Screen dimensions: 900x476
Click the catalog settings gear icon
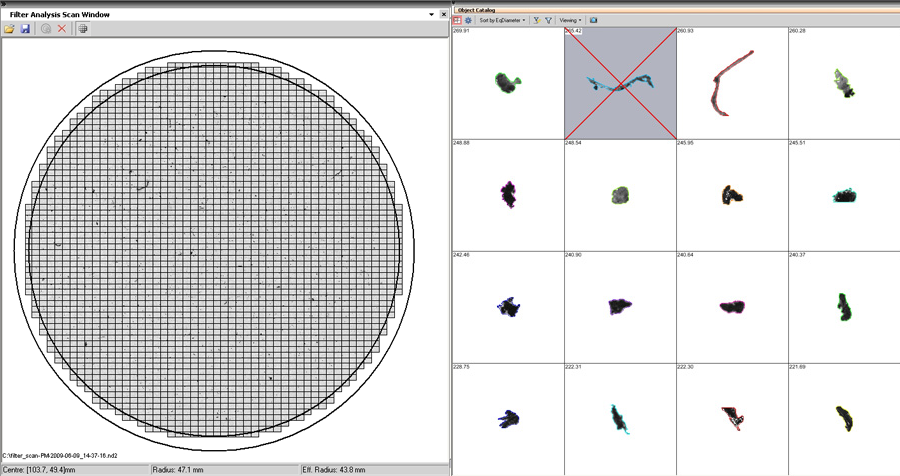[x=468, y=20]
